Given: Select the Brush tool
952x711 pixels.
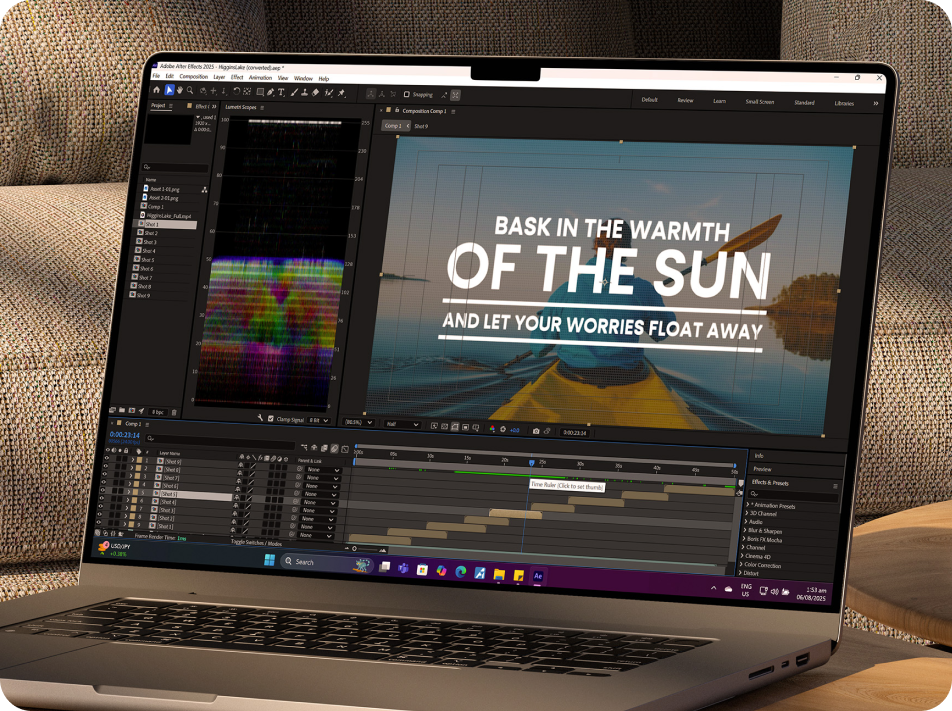Looking at the screenshot, I should (x=294, y=92).
